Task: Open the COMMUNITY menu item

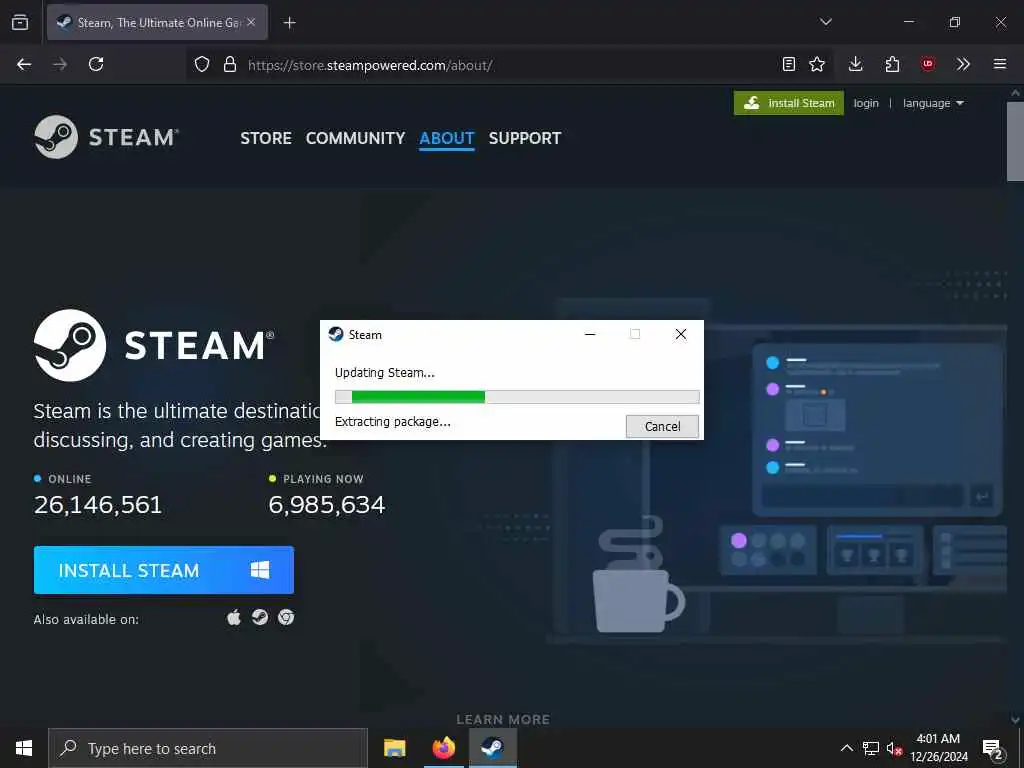Action: click(355, 138)
